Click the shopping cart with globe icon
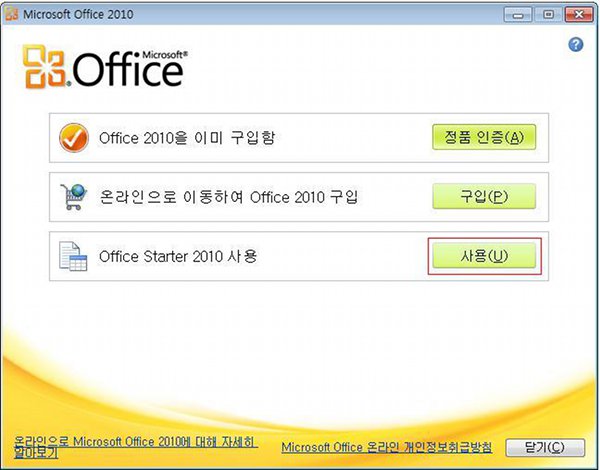Image resolution: width=600 pixels, height=470 pixels. pyautogui.click(x=74, y=197)
